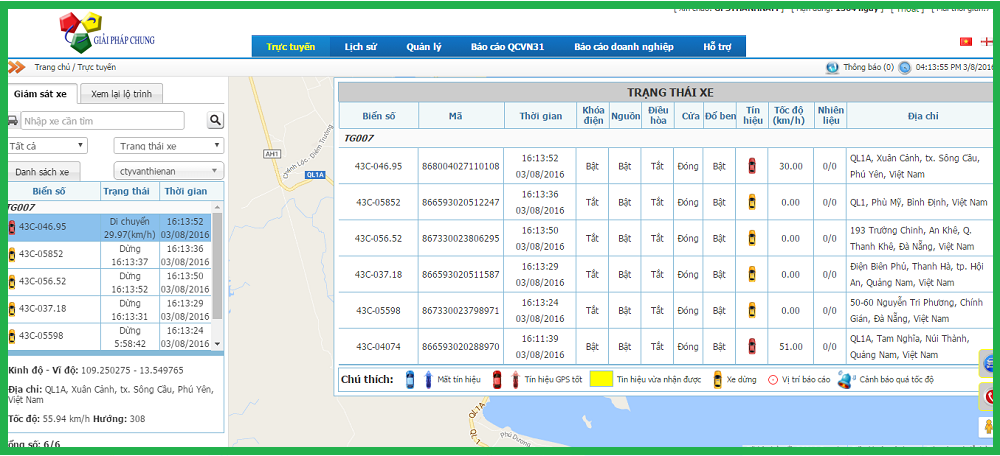Viewport: 1000px width, 456px height.
Task: Open the Trạng thái xe dropdown
Action: click(x=168, y=145)
